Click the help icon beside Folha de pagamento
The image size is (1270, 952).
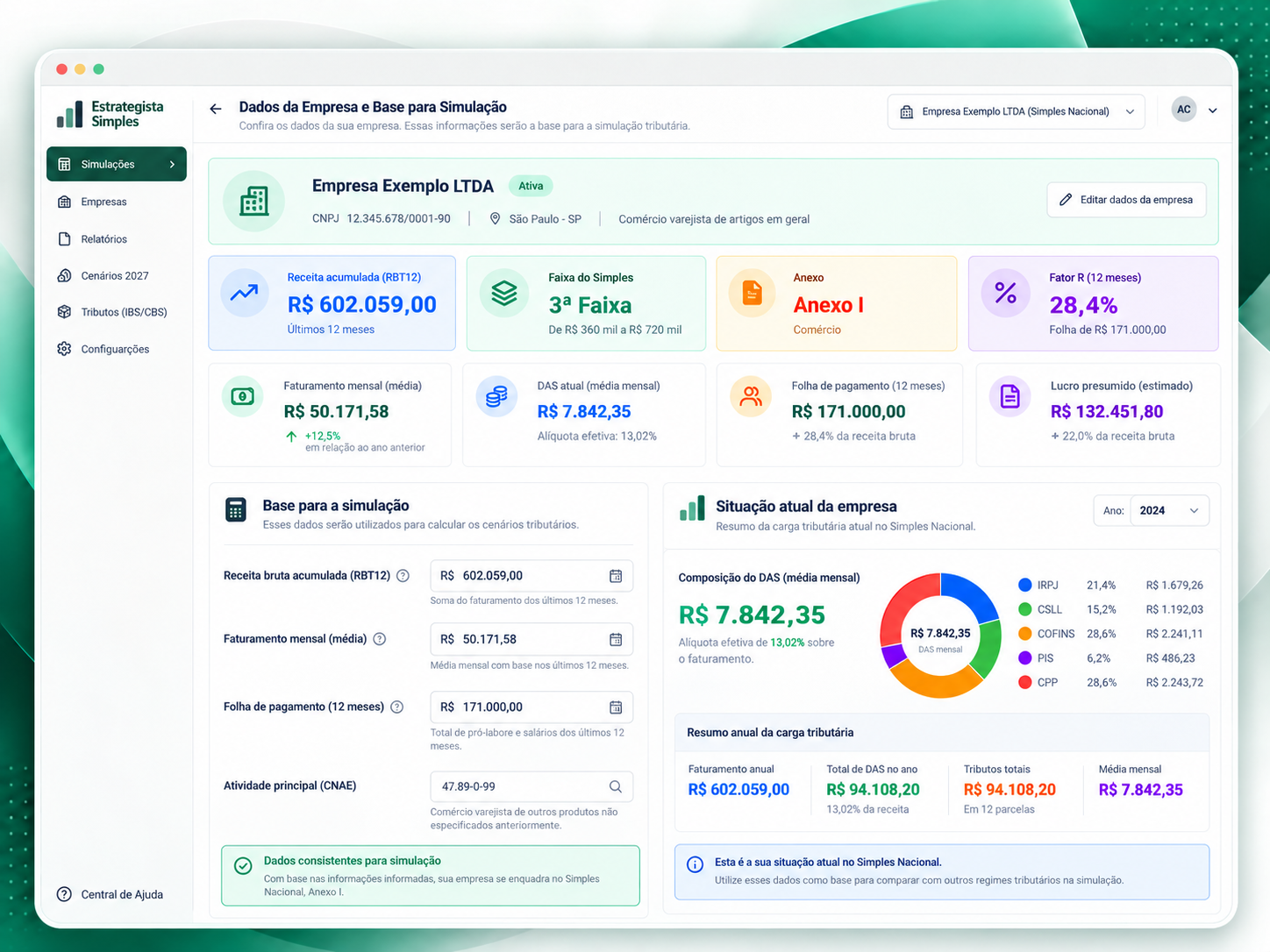coord(396,707)
